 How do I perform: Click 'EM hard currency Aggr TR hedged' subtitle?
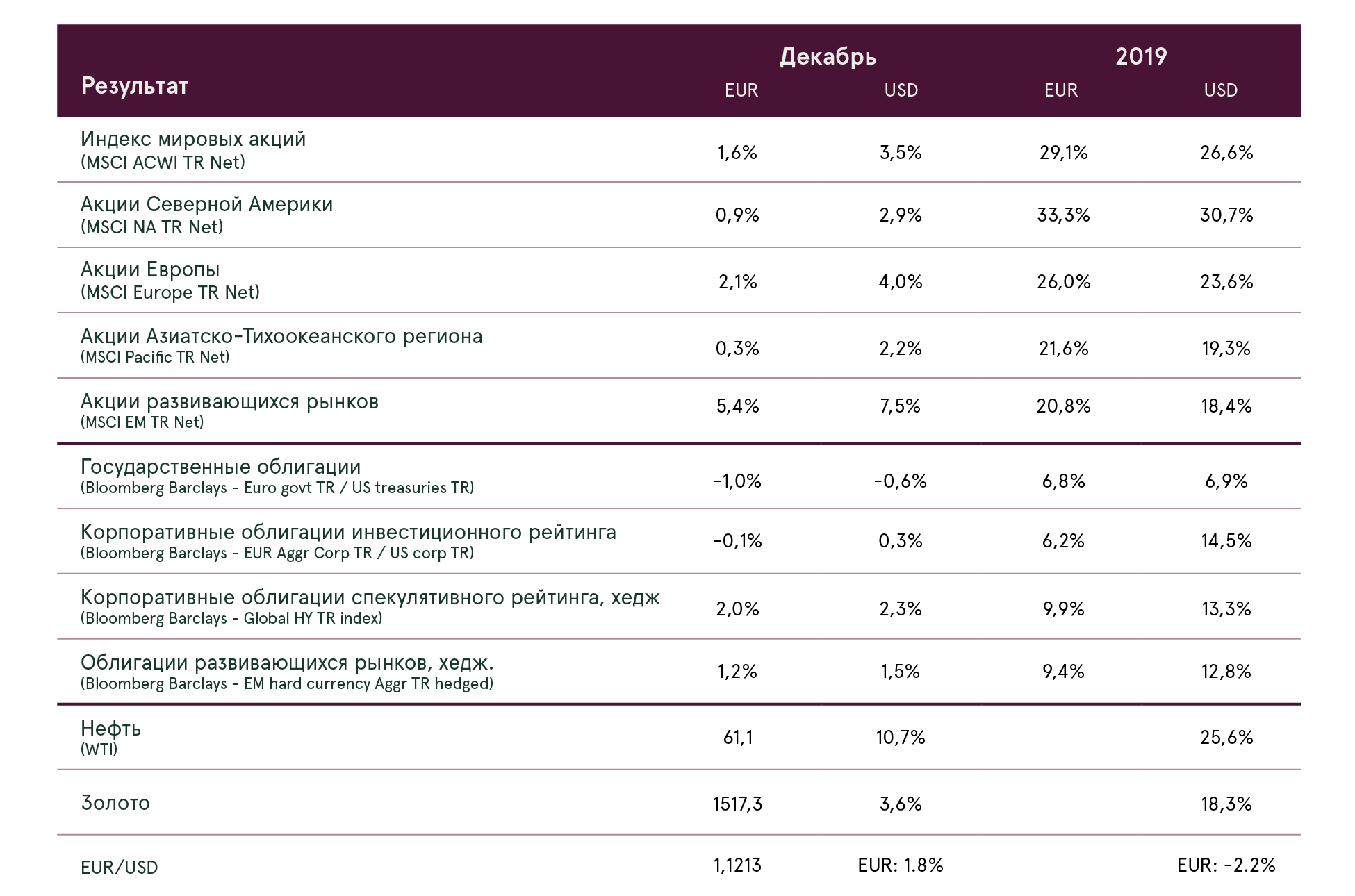pos(367,683)
